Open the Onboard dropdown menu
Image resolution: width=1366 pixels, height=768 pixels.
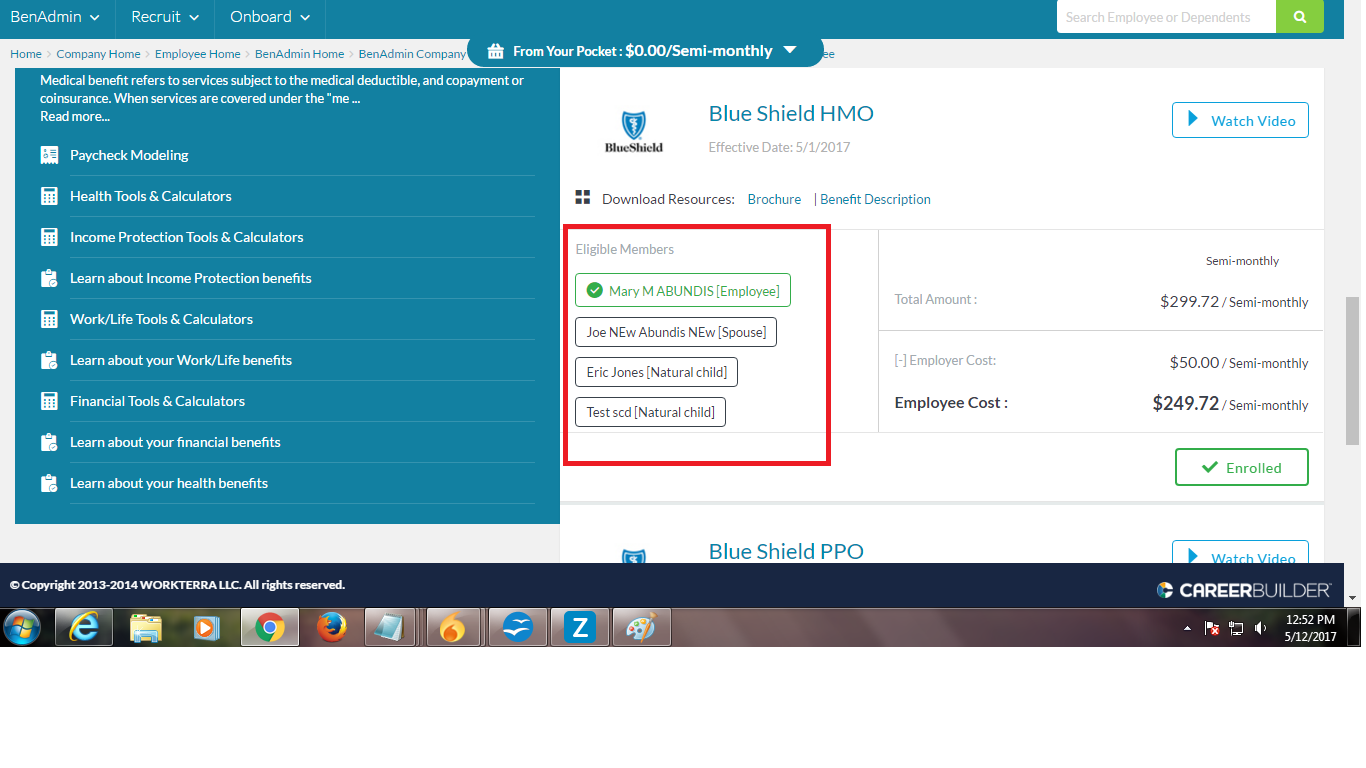(x=270, y=17)
